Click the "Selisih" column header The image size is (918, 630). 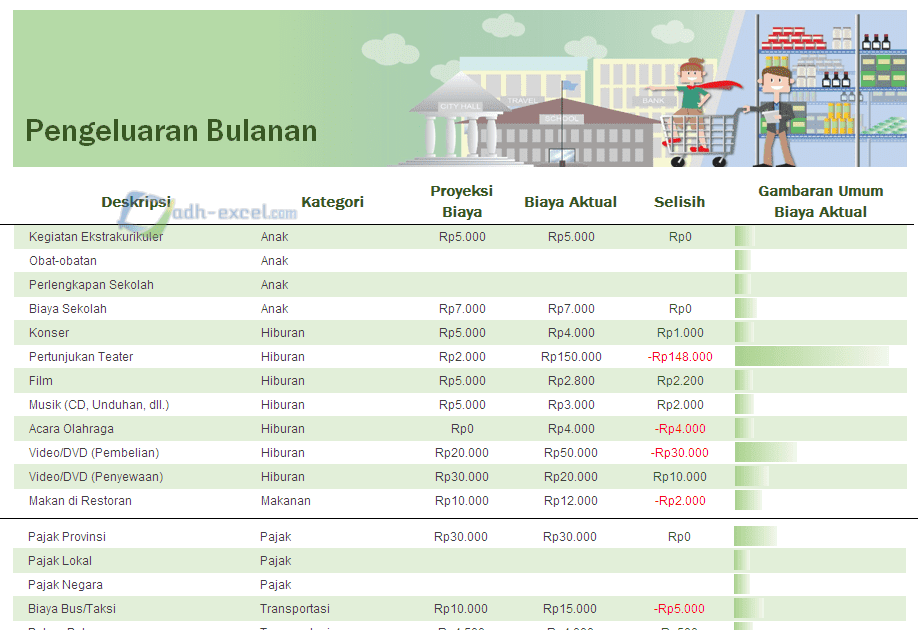[x=679, y=201]
